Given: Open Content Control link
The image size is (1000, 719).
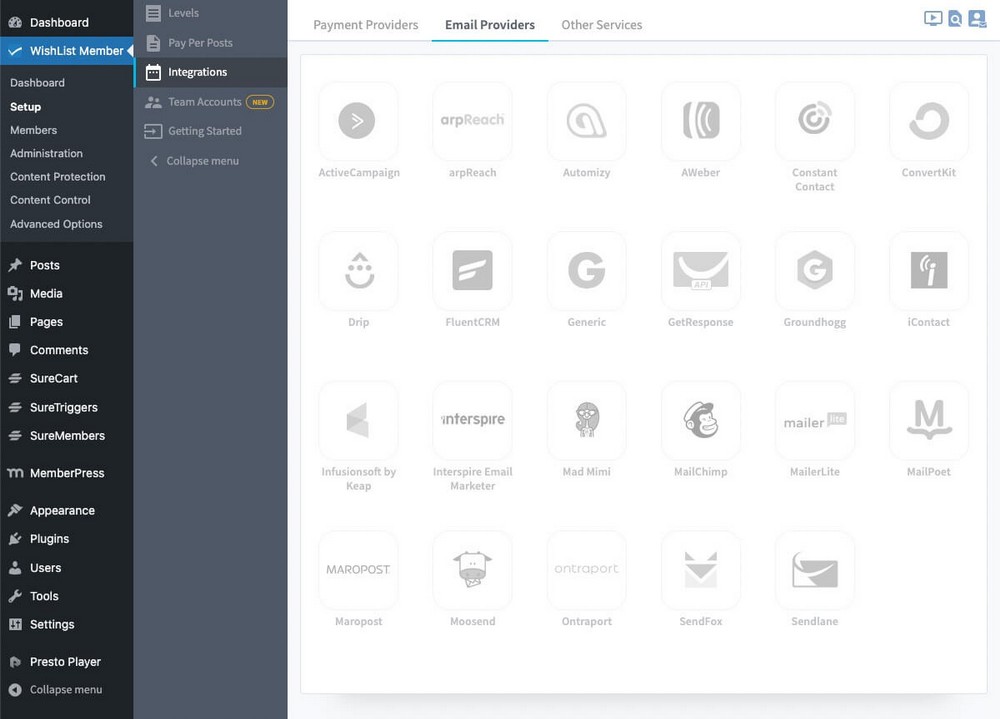Looking at the screenshot, I should [x=50, y=200].
